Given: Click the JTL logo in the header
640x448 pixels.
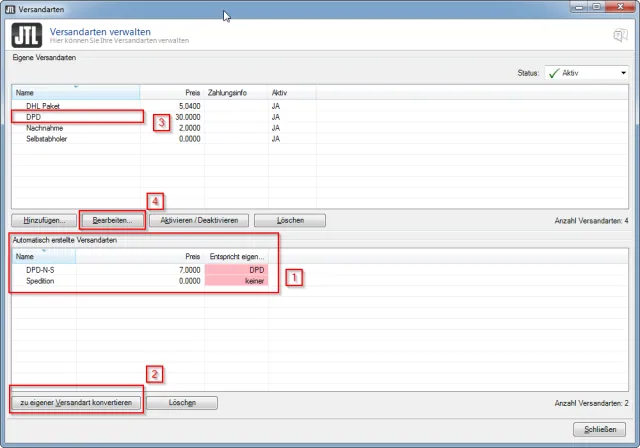Looking at the screenshot, I should 27,35.
